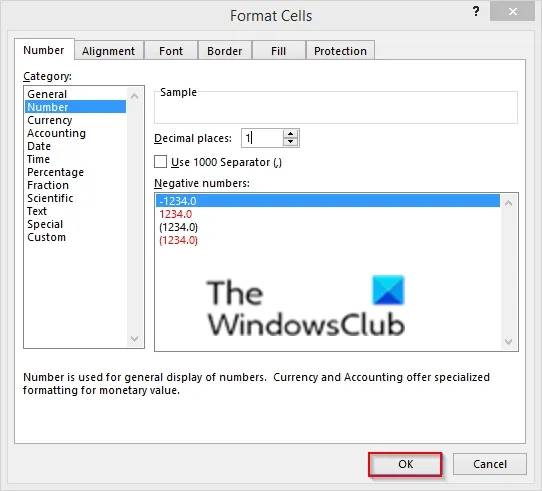This screenshot has width=542, height=491.
Task: Confirm with the OK button
Action: coord(405,464)
